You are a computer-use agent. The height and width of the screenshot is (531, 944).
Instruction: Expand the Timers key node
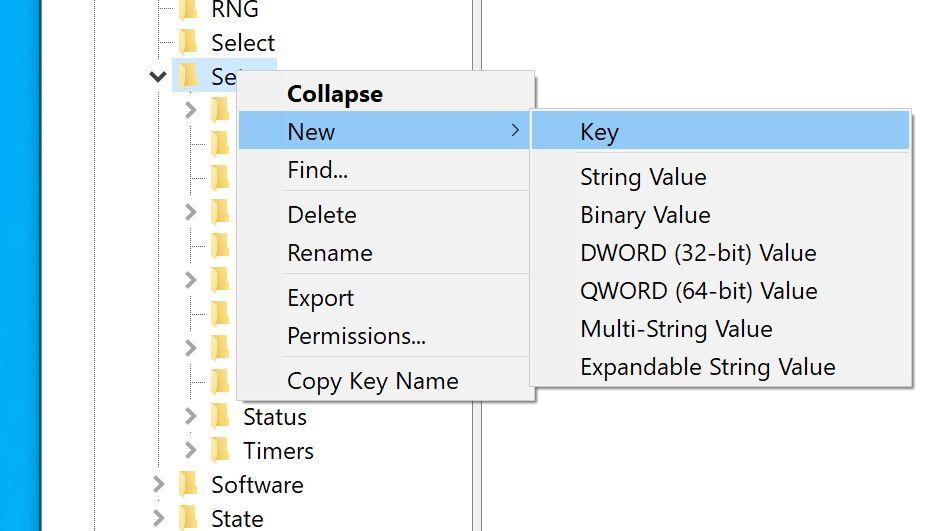pyautogui.click(x=190, y=450)
